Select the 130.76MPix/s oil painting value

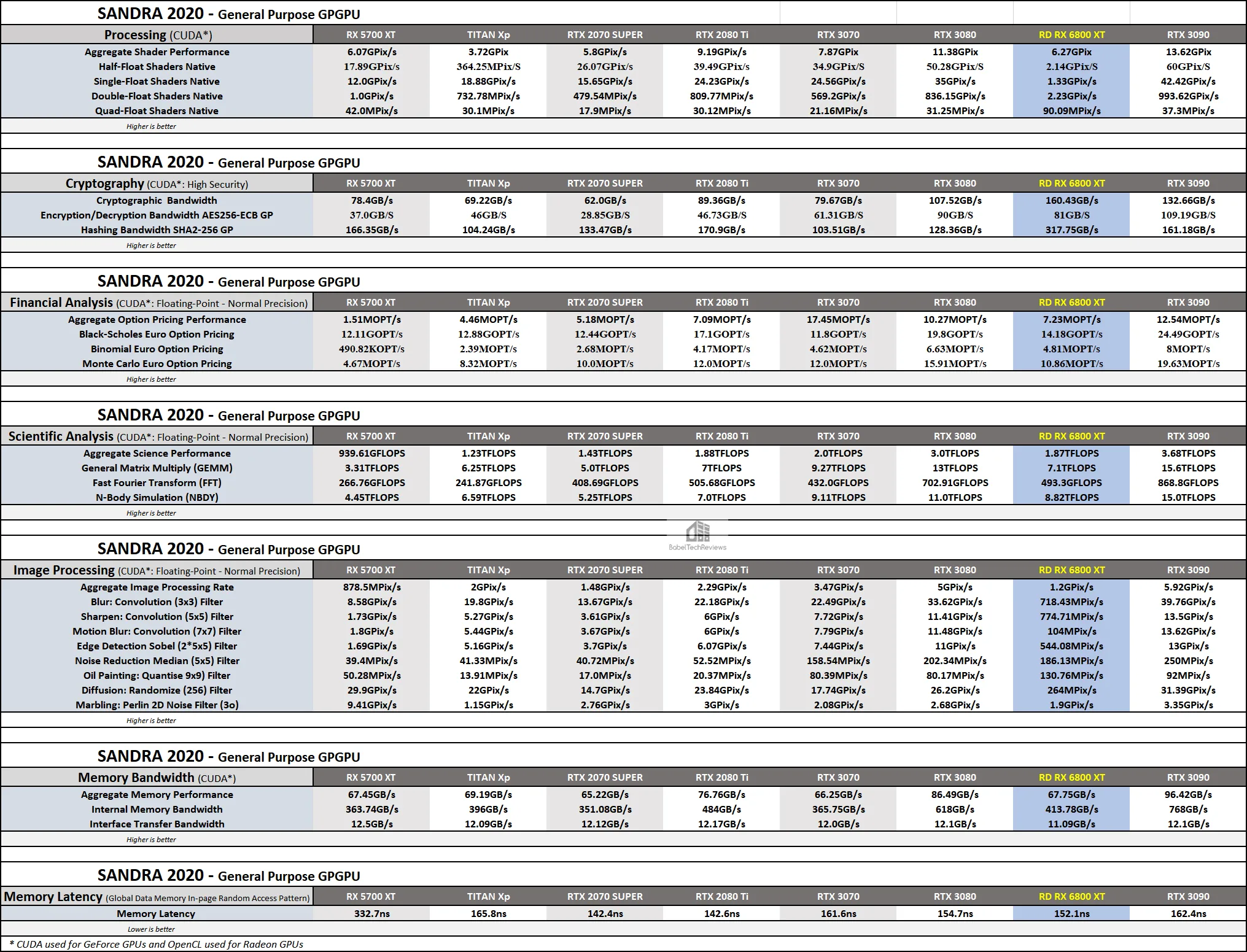tap(1071, 676)
